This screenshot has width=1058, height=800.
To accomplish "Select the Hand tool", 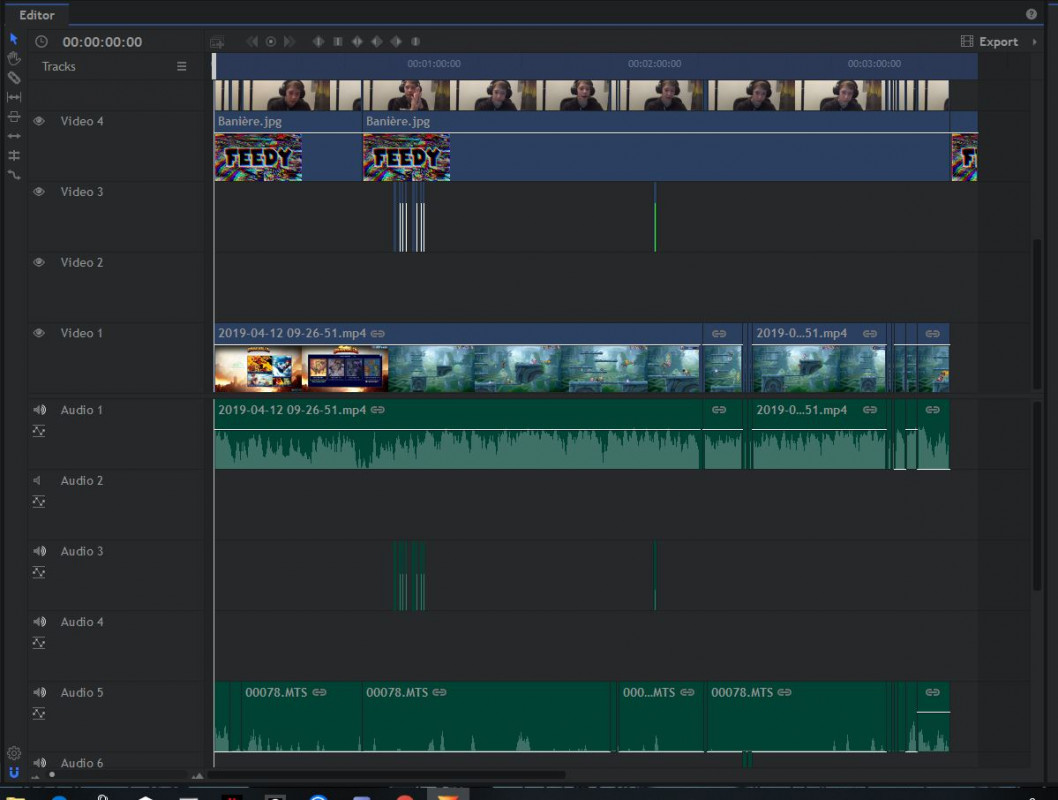I will (x=13, y=58).
